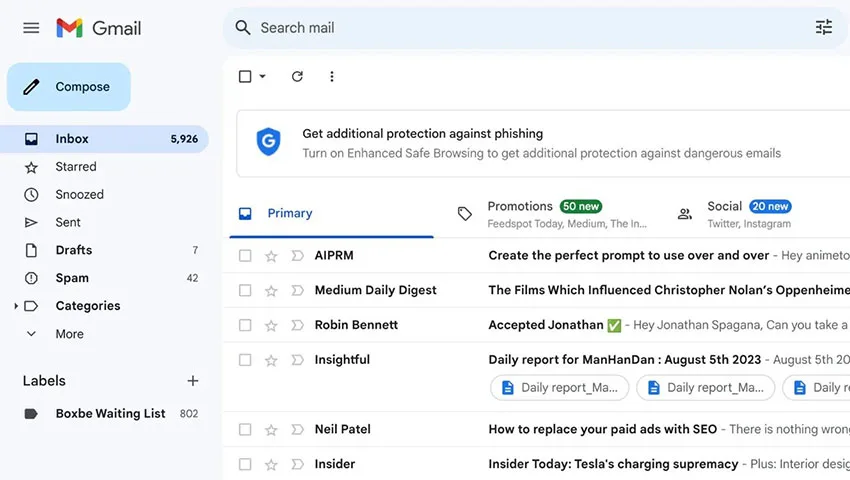Click the search magnifier icon
The height and width of the screenshot is (480, 850).
pyautogui.click(x=242, y=28)
